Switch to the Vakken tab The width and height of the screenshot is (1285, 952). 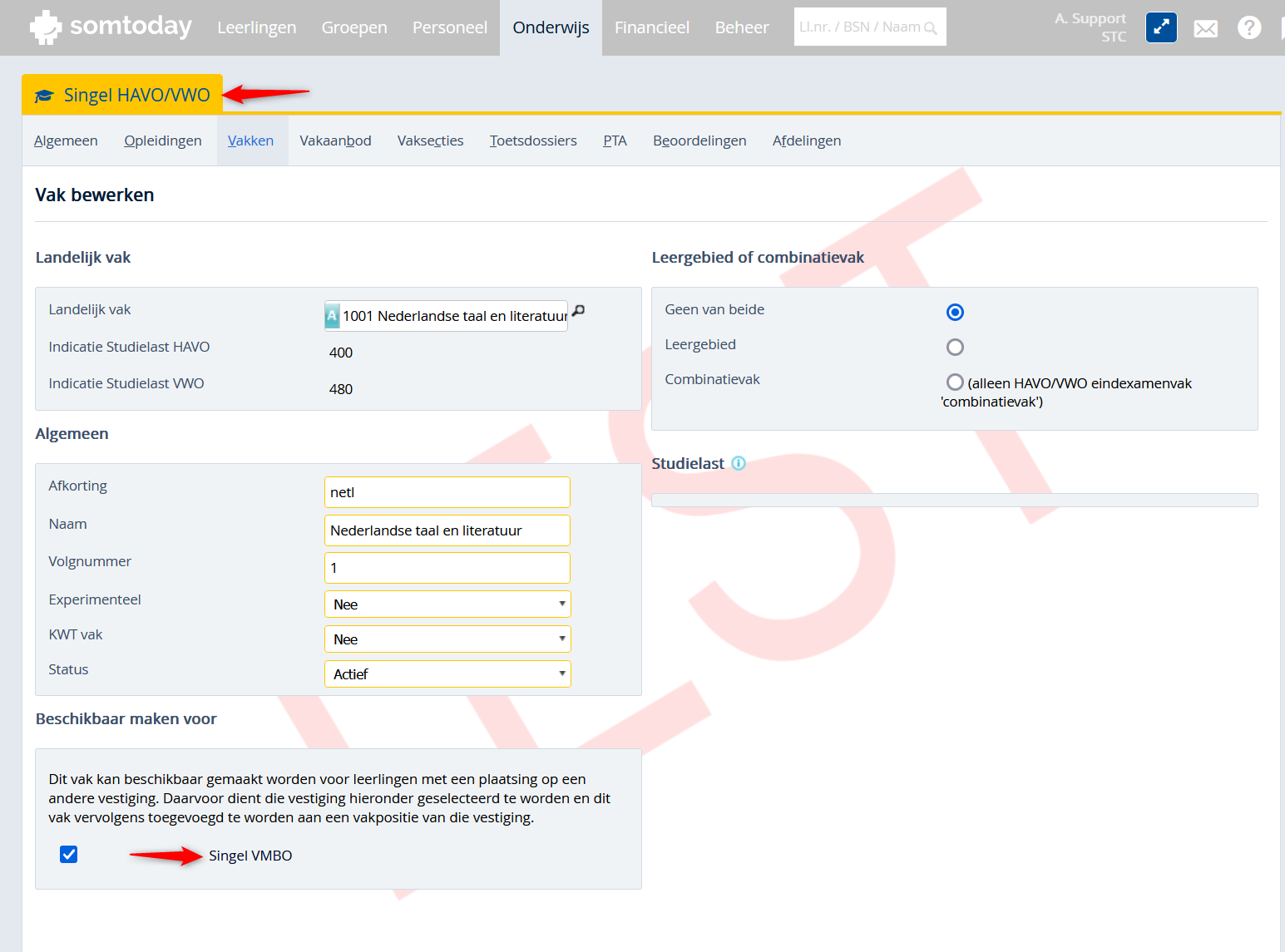click(251, 141)
